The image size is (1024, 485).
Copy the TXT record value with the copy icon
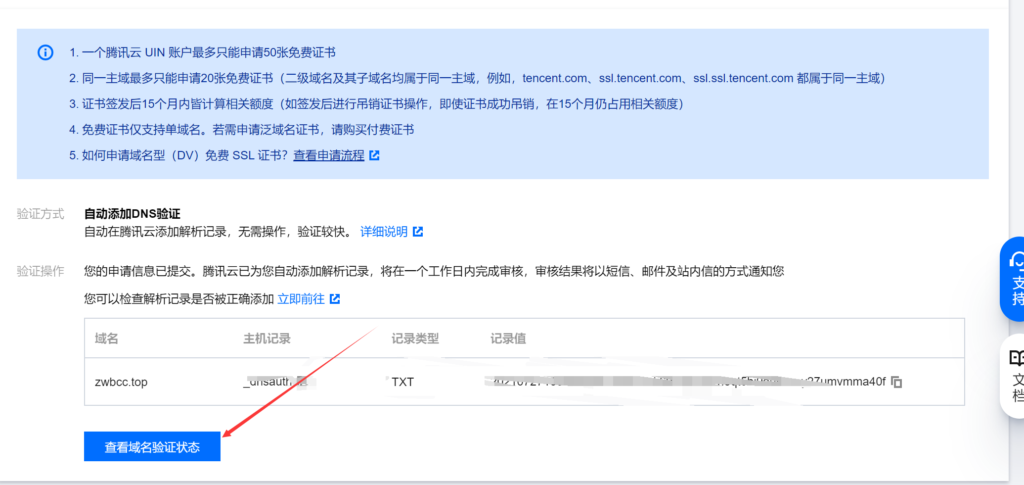[x=897, y=382]
